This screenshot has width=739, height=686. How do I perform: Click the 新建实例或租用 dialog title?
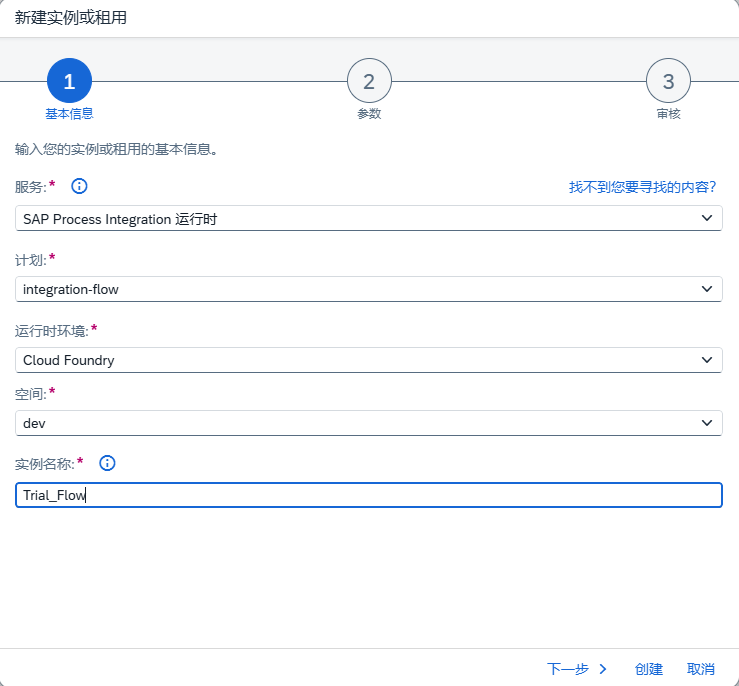[71, 18]
